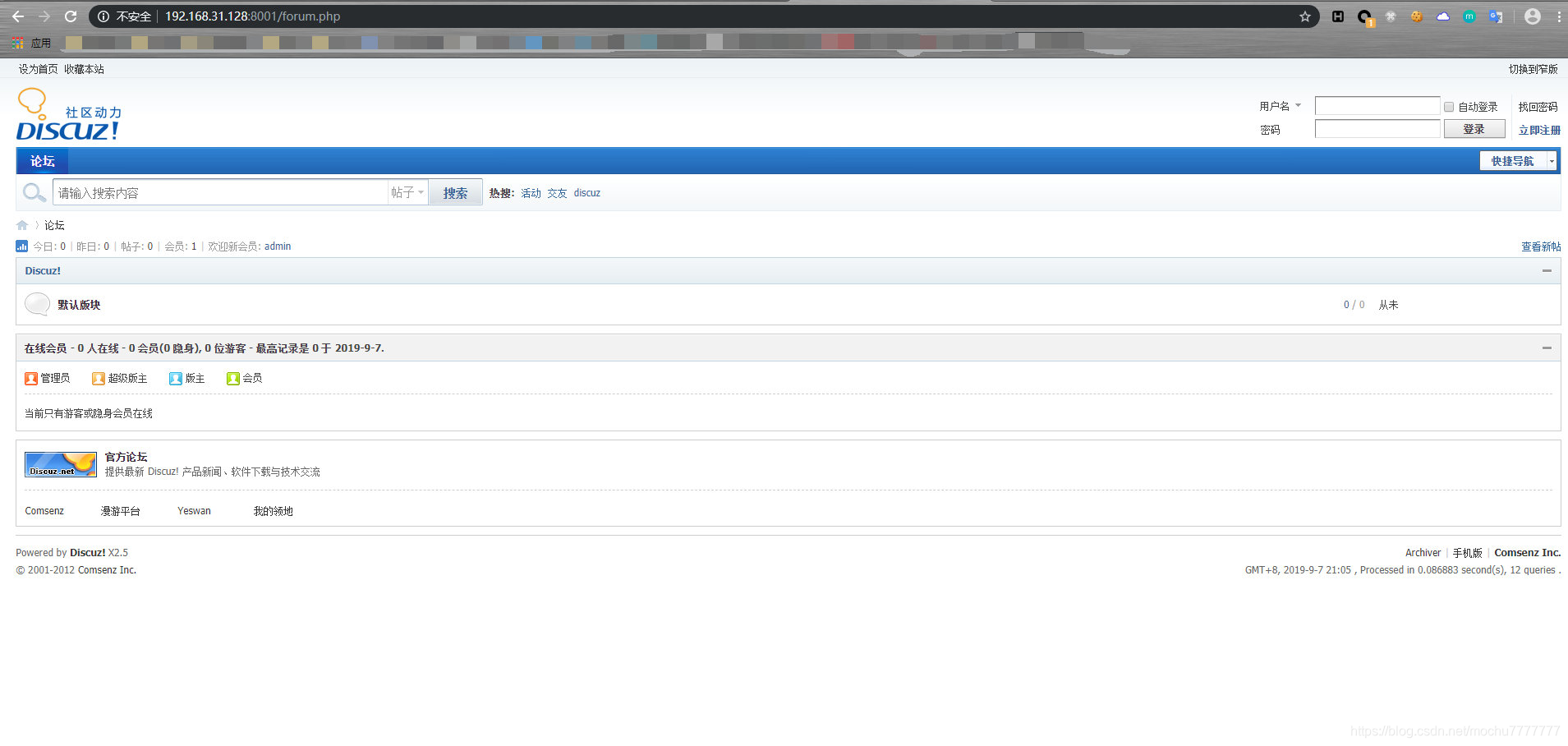This screenshot has width=1568, height=746.
Task: Click 查看新帖 view new posts link
Action: [1541, 246]
